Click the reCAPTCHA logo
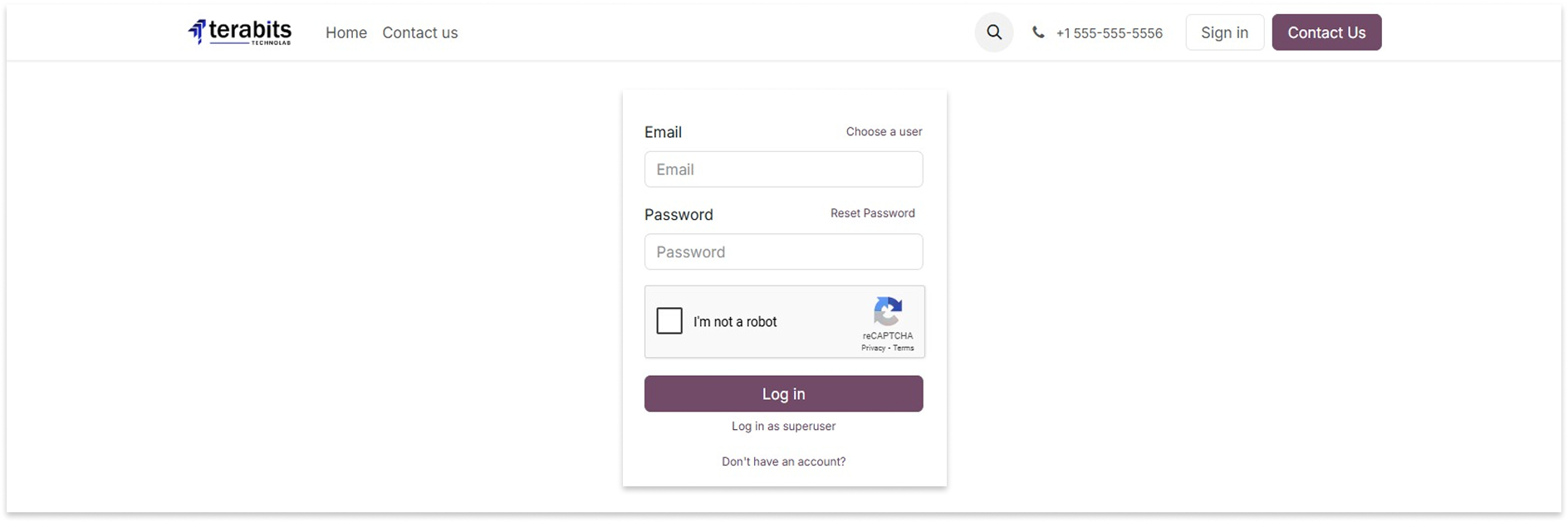This screenshot has width=1568, height=522. coord(888,312)
